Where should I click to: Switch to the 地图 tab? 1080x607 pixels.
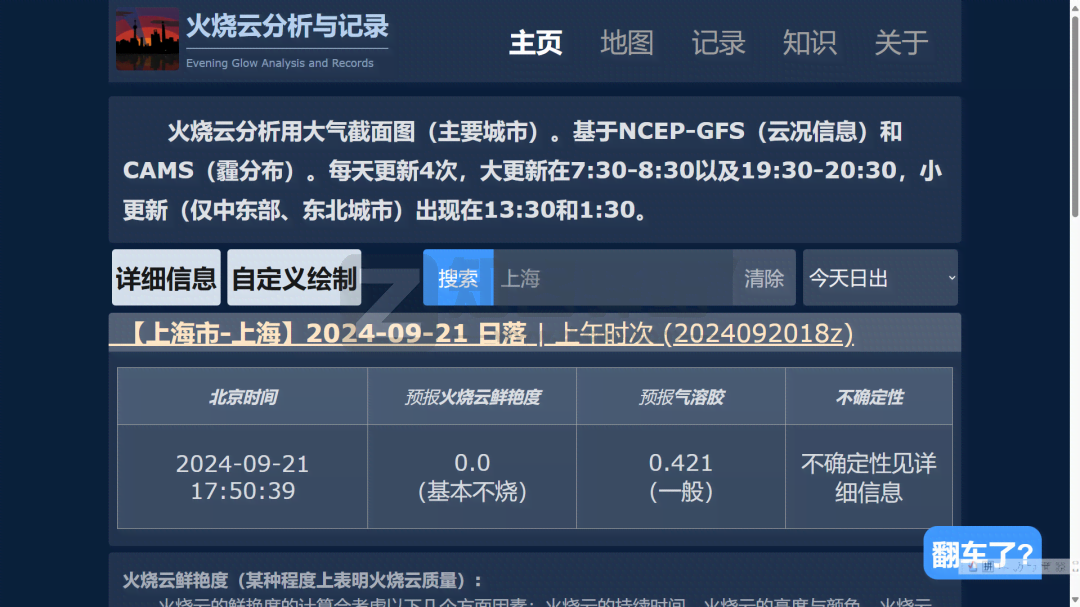(x=627, y=43)
